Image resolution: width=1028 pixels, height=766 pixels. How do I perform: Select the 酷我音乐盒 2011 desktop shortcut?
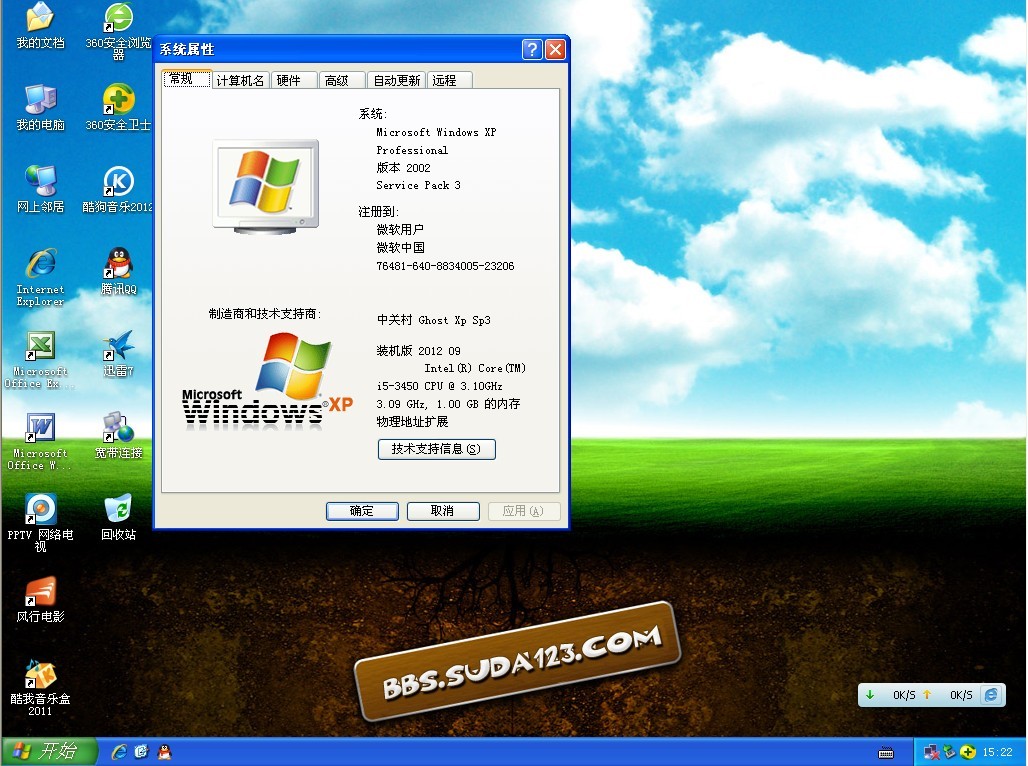coord(40,687)
